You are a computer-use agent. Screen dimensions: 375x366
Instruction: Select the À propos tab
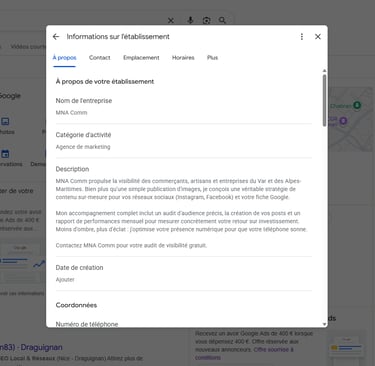pyautogui.click(x=64, y=58)
